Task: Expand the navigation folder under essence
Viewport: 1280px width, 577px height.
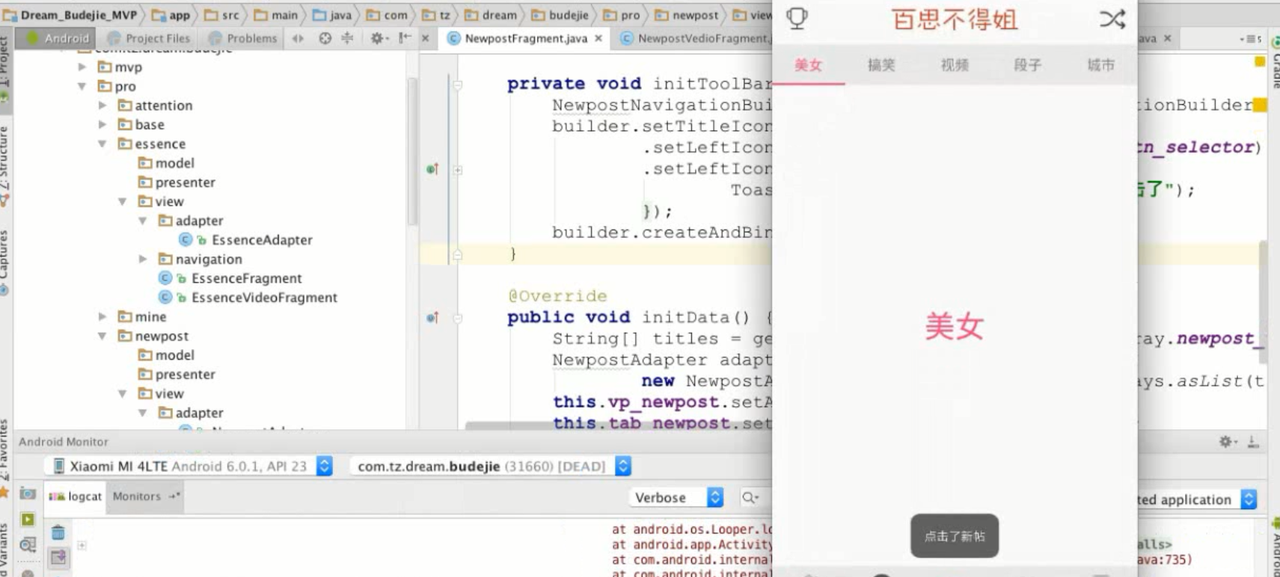Action: [143, 259]
